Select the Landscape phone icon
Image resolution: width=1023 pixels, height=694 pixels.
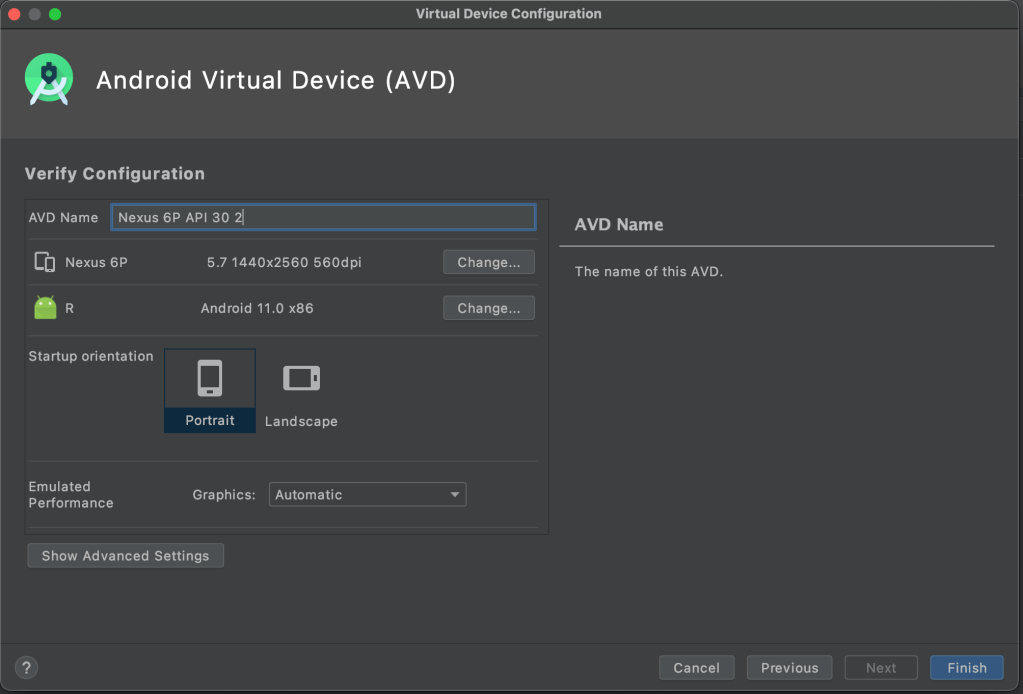[301, 378]
